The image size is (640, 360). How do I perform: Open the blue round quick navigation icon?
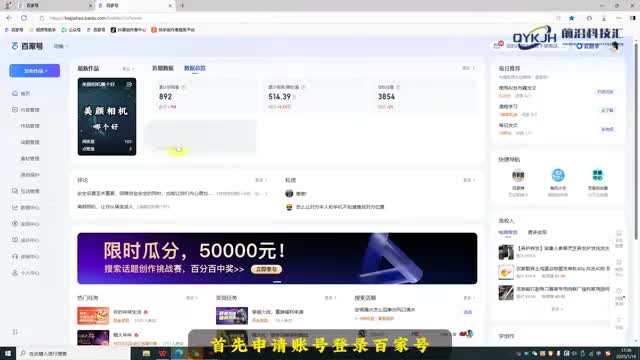pyautogui.click(x=558, y=176)
